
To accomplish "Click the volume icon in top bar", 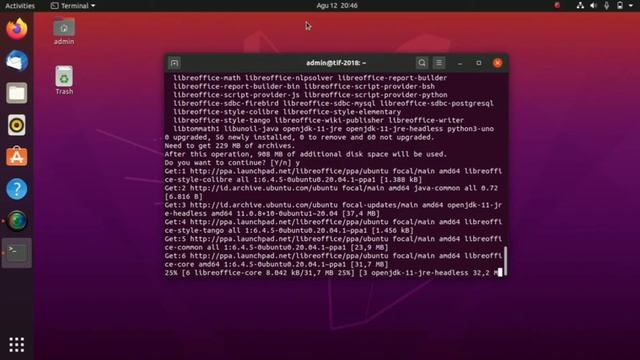I will click(x=593, y=6).
